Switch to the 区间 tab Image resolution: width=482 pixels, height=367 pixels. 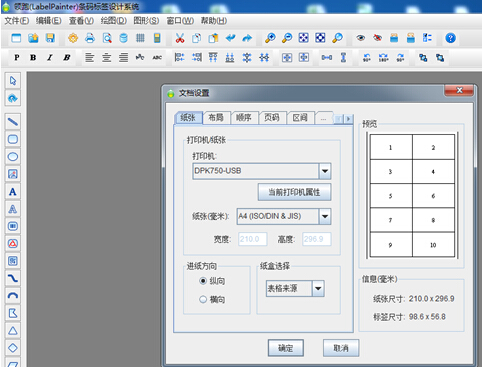tap(300, 117)
